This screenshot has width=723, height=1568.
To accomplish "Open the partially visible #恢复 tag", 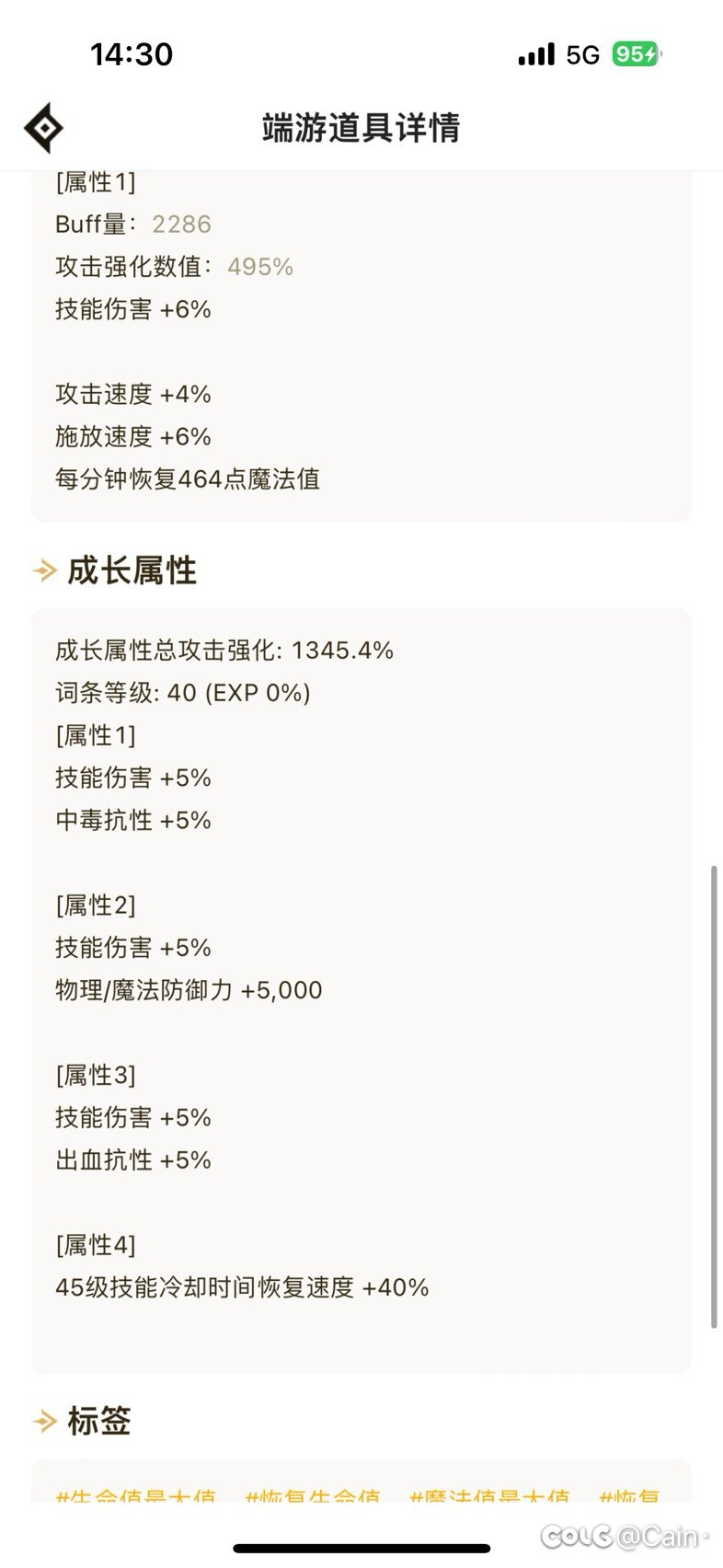I will coord(629,1495).
